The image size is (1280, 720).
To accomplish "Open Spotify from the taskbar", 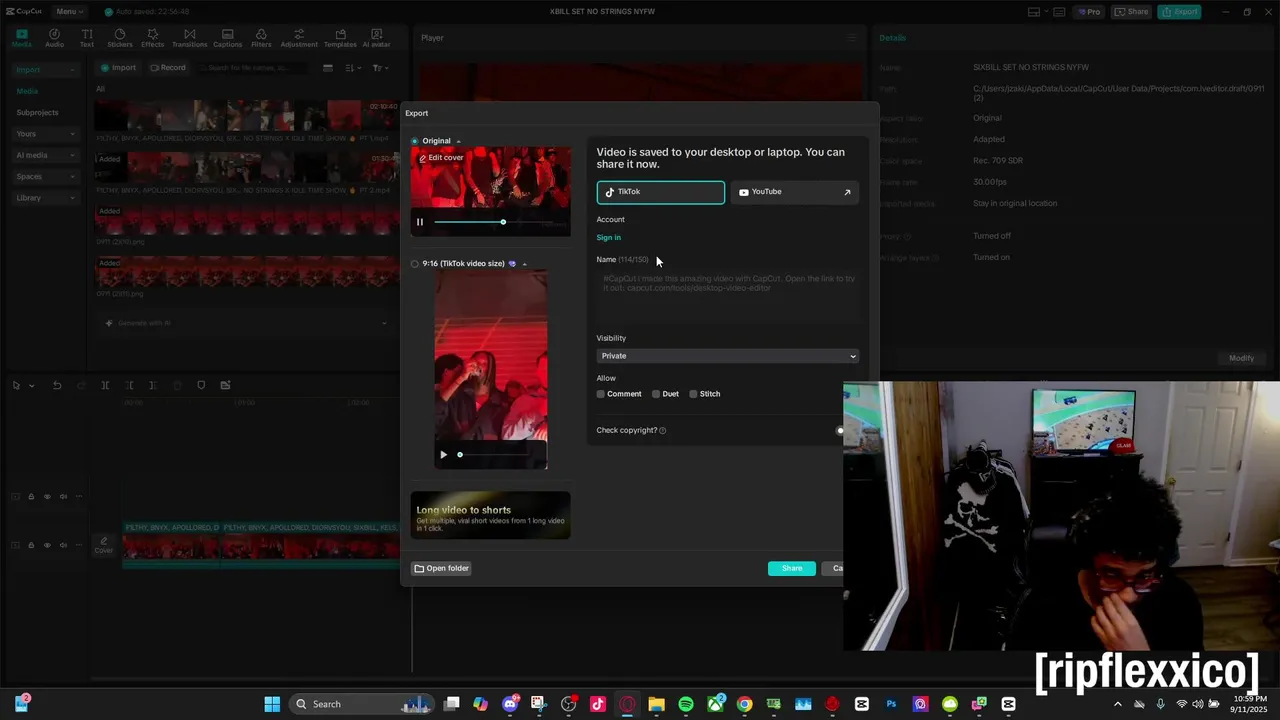I will coord(686,704).
